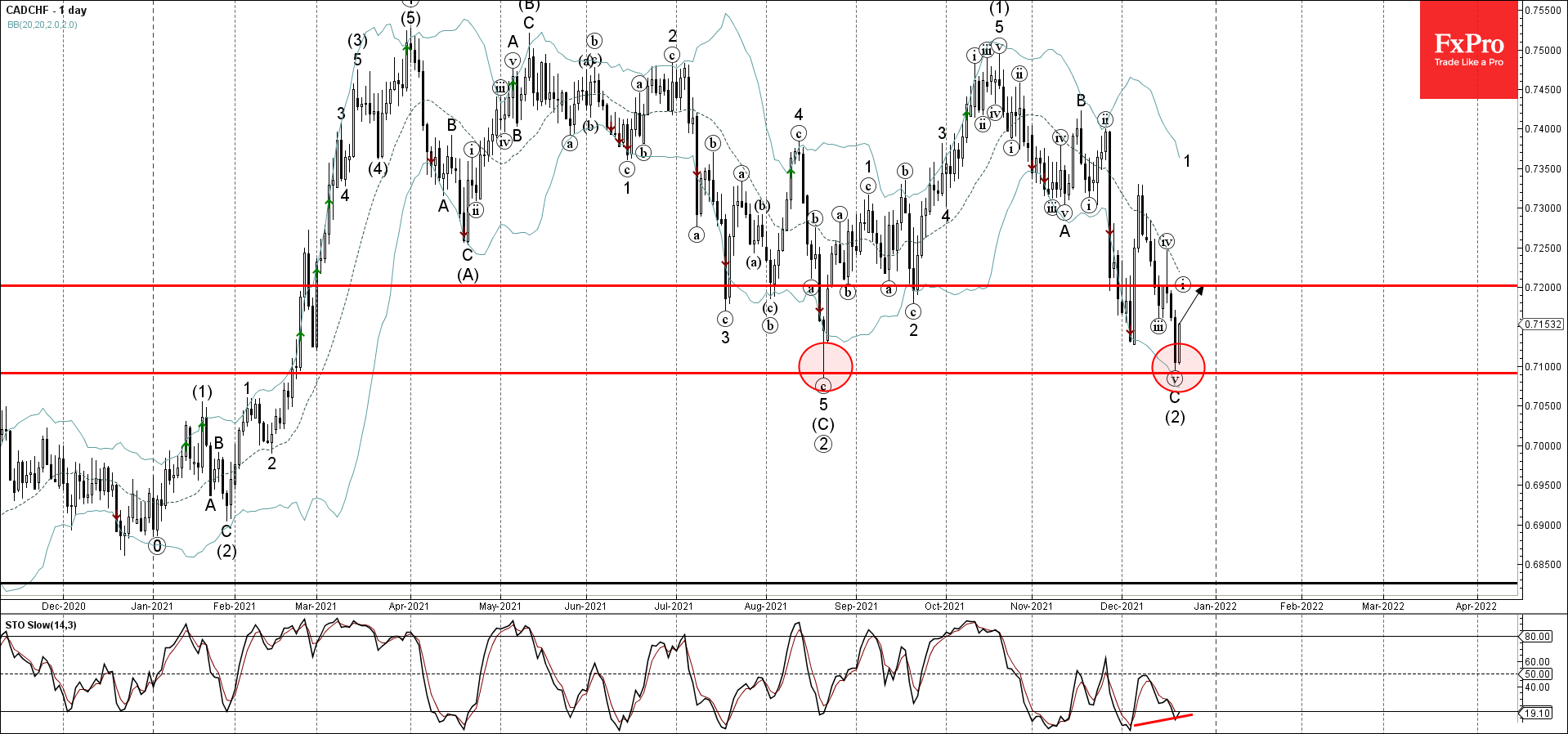
Task: Click the circled 2 label below August low
Action: [823, 444]
